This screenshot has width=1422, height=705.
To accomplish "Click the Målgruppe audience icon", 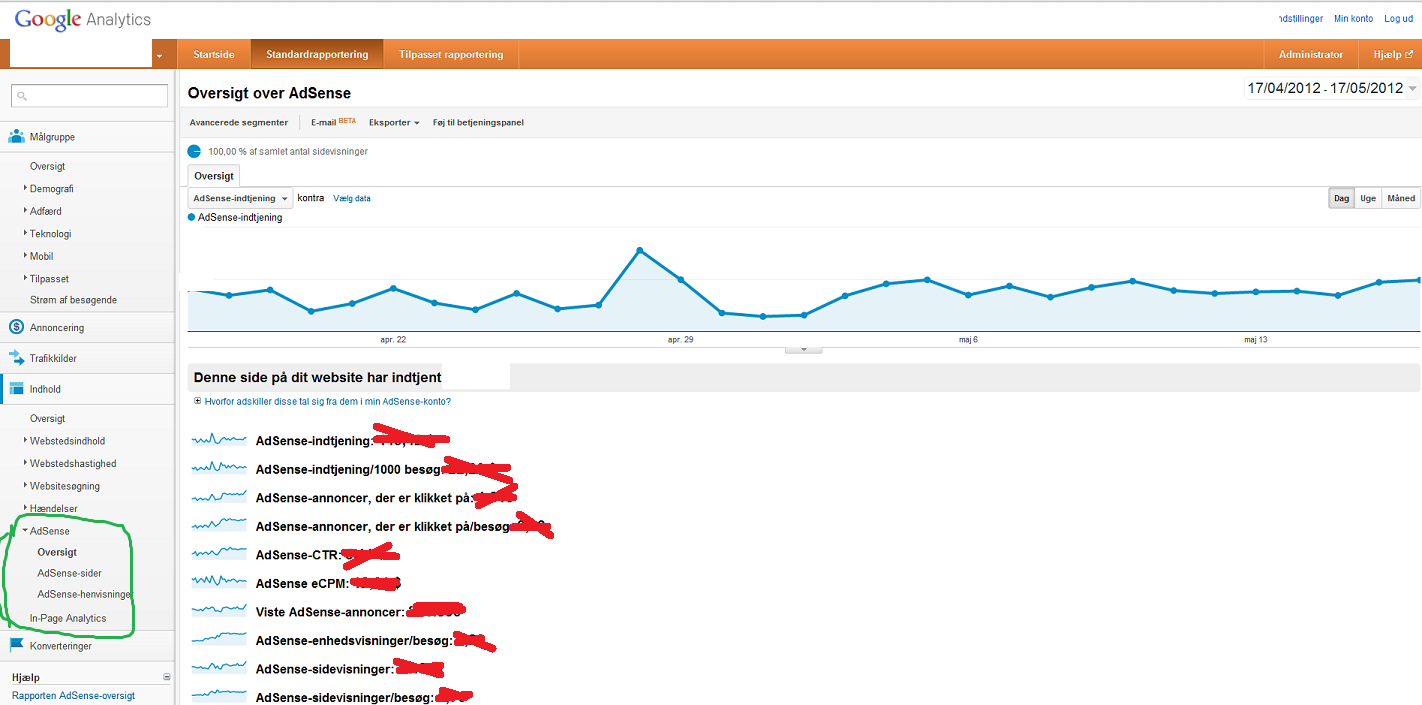I will 16,137.
